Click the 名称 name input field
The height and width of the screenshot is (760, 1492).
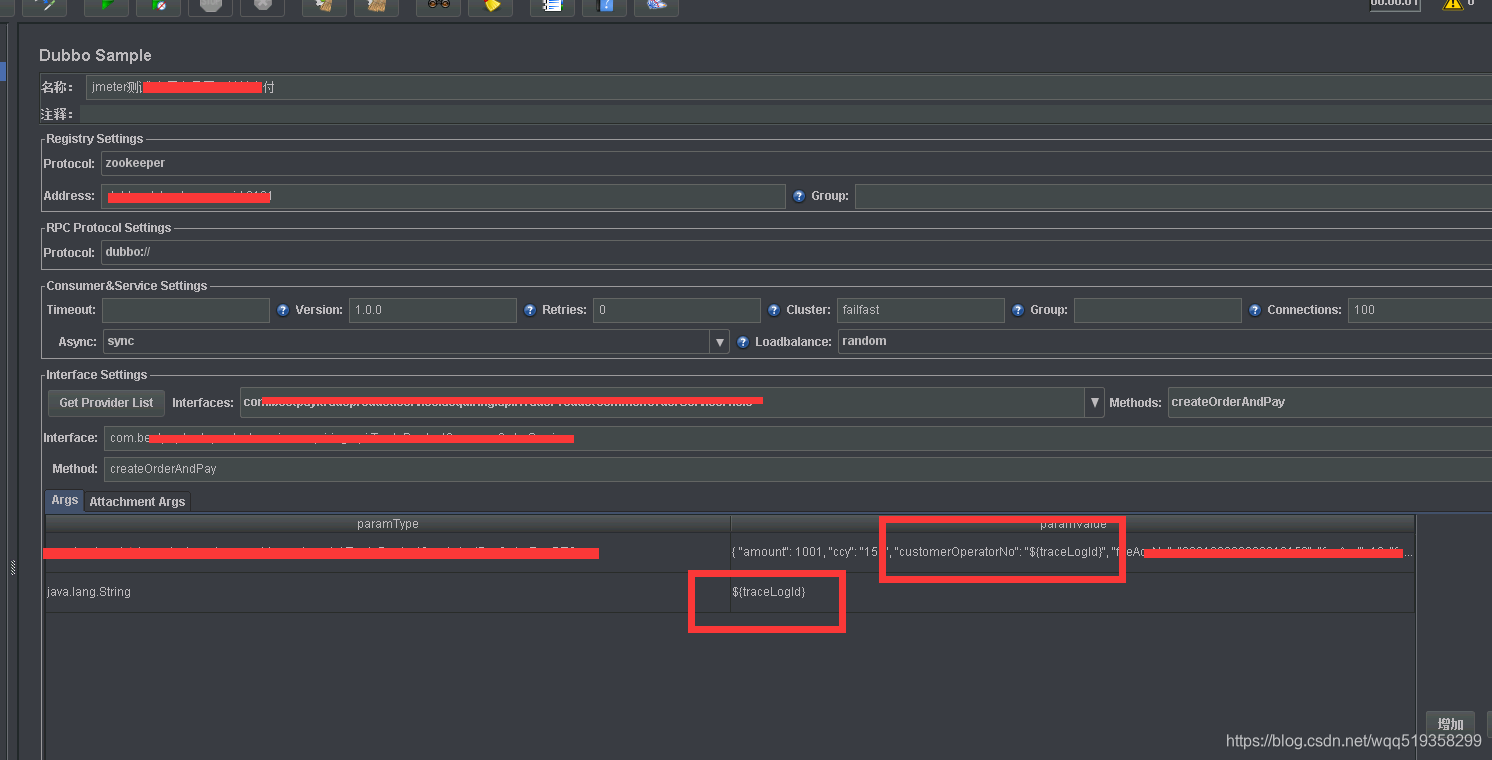point(788,87)
